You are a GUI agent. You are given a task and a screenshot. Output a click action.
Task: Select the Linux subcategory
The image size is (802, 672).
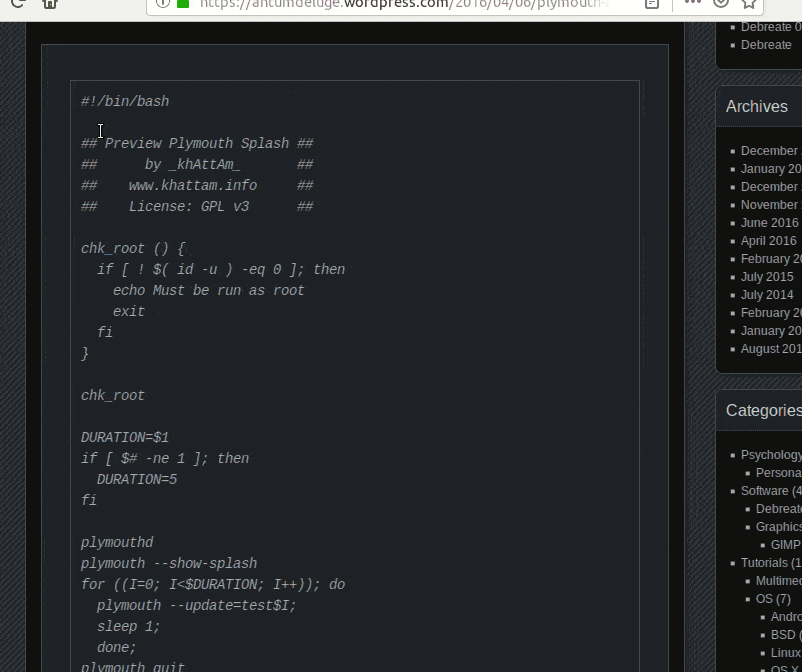(x=785, y=652)
